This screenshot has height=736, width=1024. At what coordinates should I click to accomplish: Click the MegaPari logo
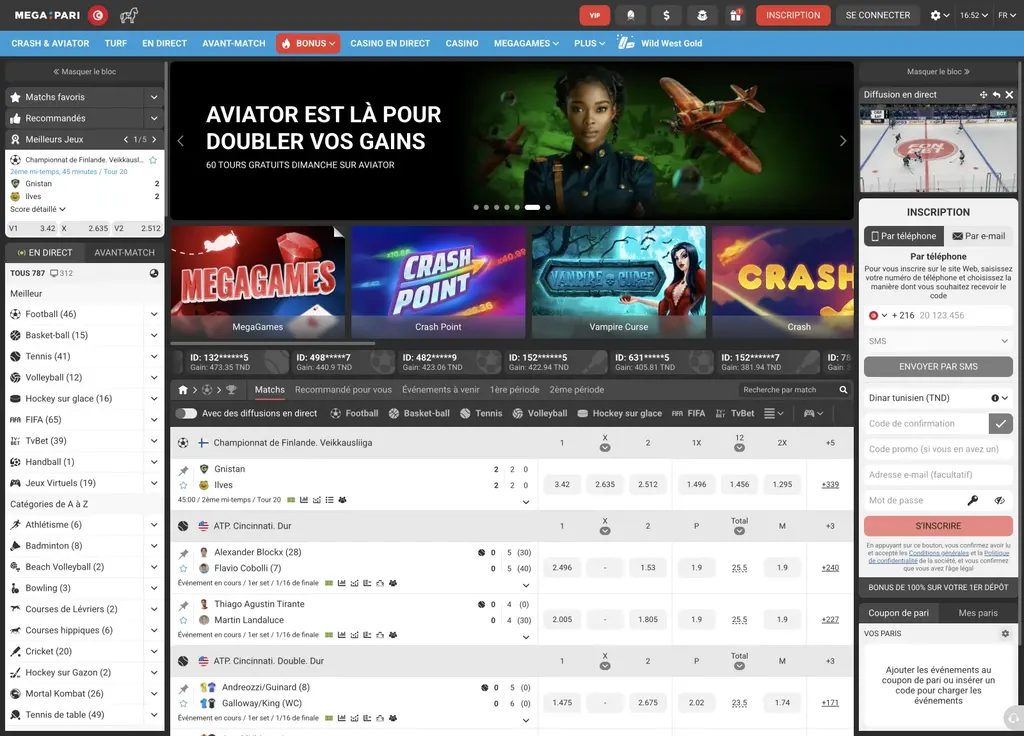[47, 15]
